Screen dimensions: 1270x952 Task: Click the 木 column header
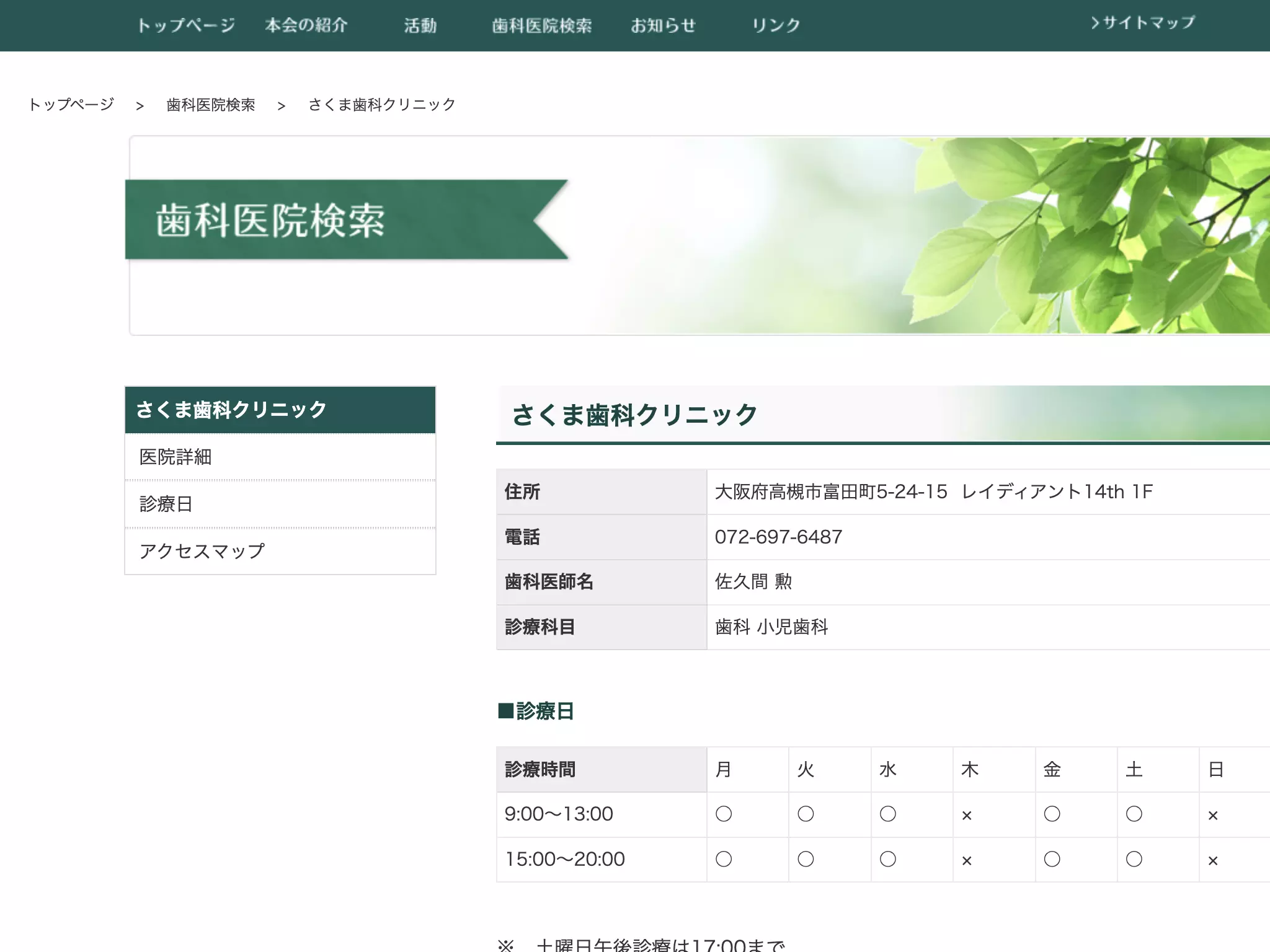(994, 769)
